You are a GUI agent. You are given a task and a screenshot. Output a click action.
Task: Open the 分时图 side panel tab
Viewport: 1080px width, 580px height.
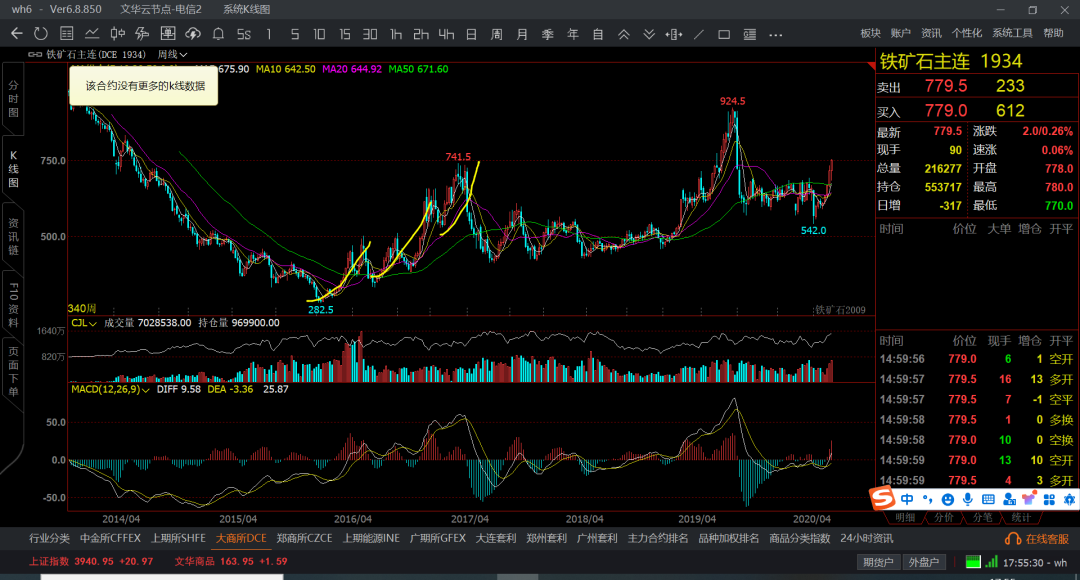pyautogui.click(x=13, y=100)
